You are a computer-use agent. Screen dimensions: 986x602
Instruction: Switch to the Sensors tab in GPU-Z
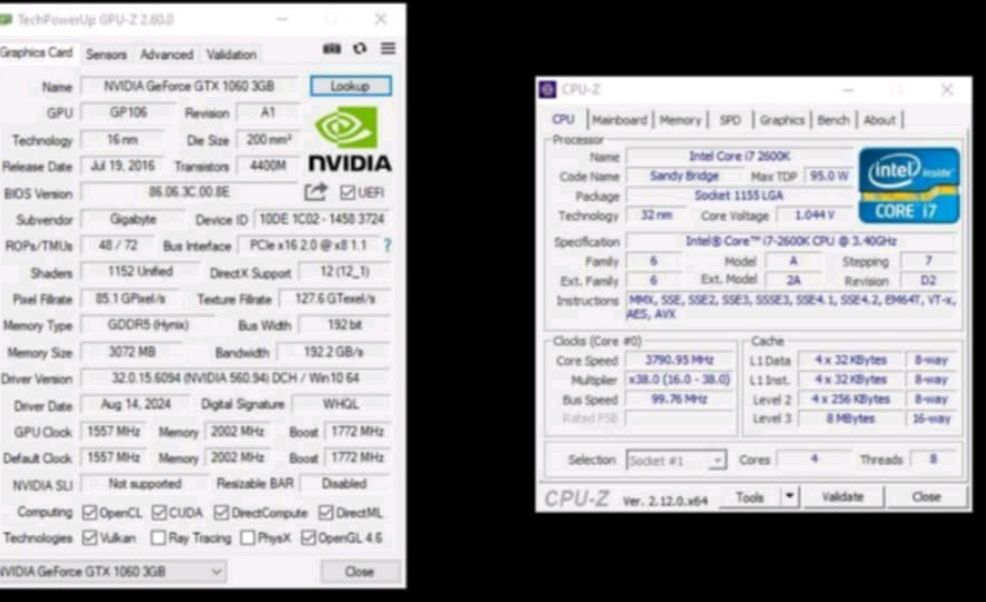(106, 55)
